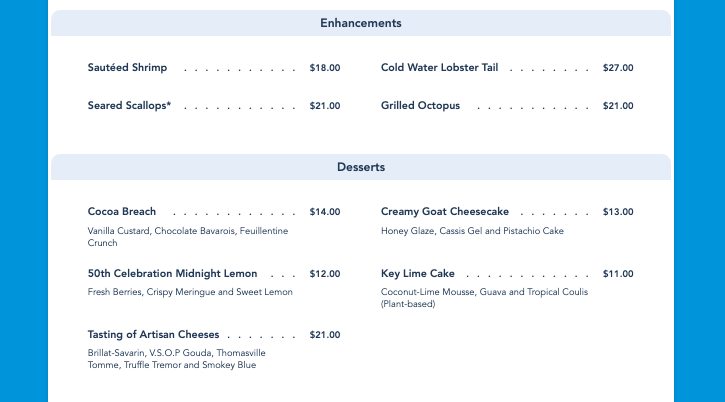725x402 pixels.
Task: Click the Vanilla Custard description under Cocoa Breach
Action: (188, 236)
